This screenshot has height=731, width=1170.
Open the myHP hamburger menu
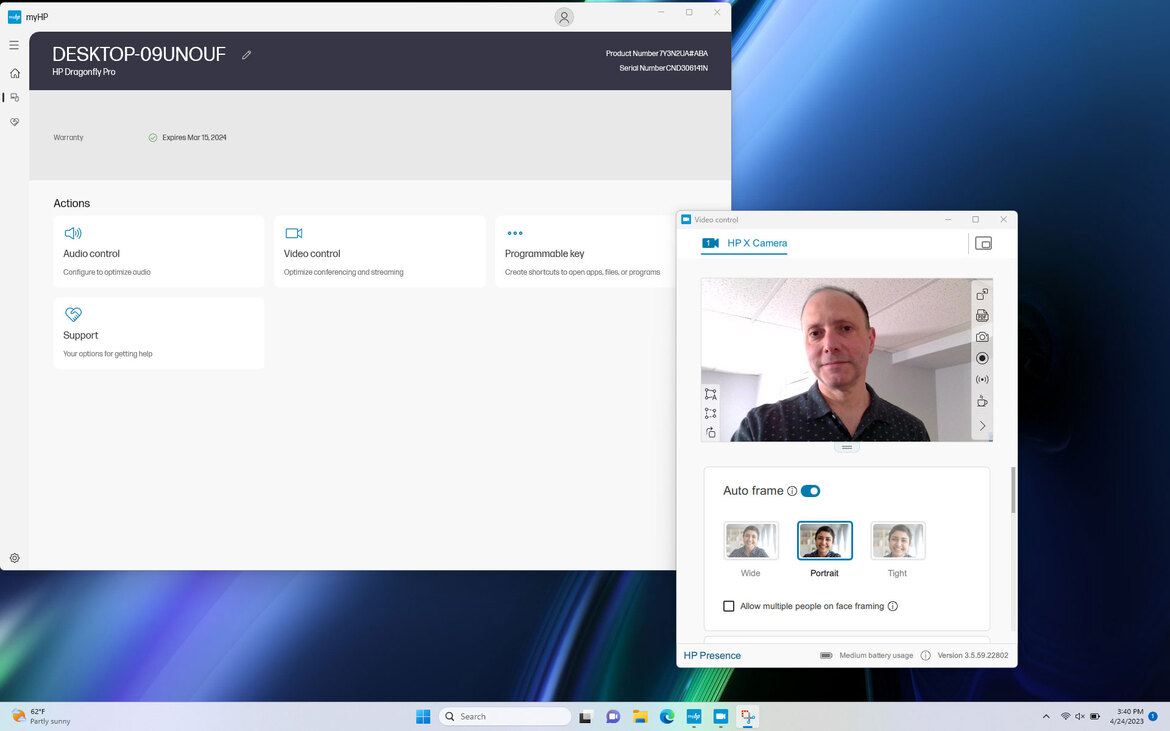[x=14, y=45]
